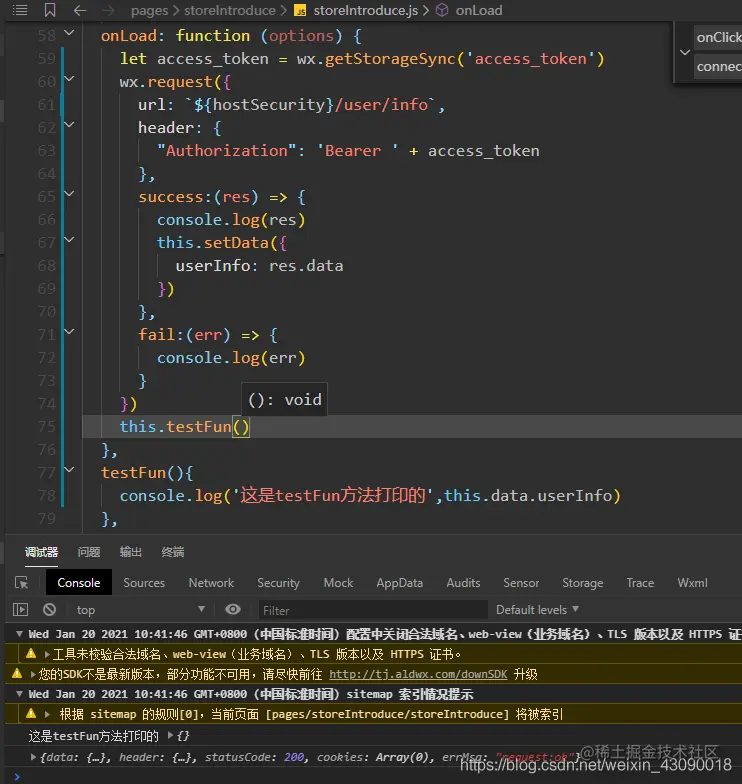Focus the console Filter input field
The height and width of the screenshot is (784, 742).
point(373,610)
